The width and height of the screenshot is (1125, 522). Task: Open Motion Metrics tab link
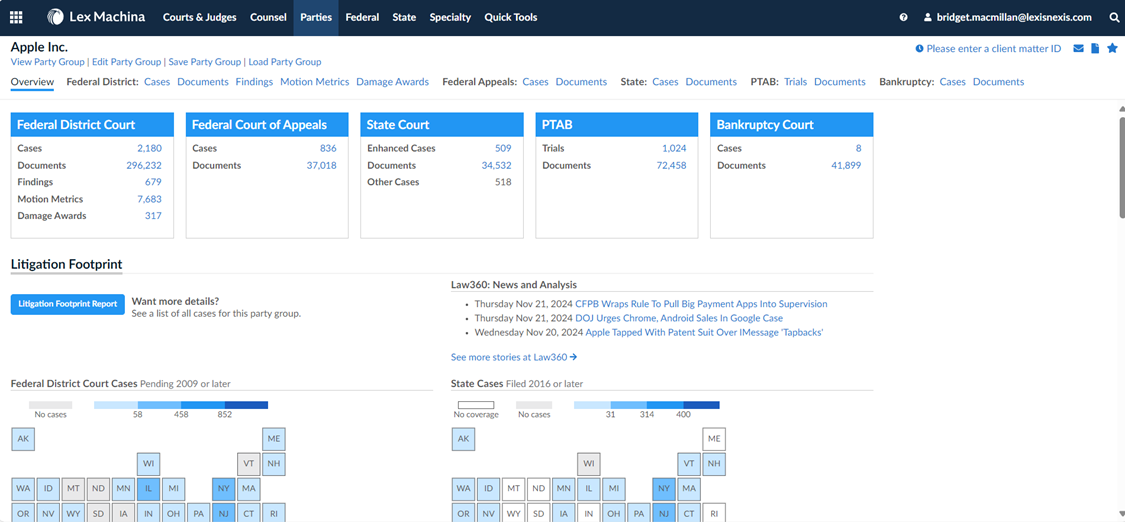click(314, 82)
